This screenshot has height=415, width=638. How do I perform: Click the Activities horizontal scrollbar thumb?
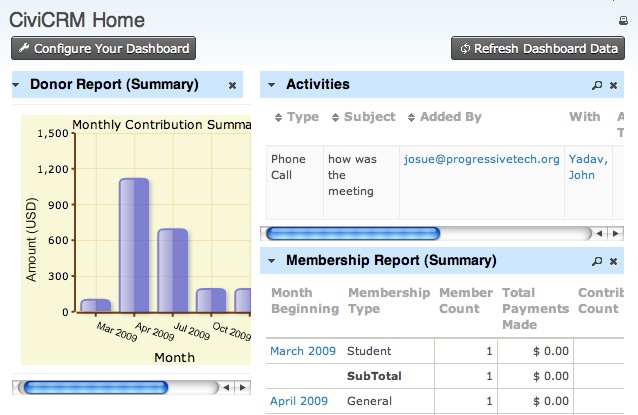[352, 234]
